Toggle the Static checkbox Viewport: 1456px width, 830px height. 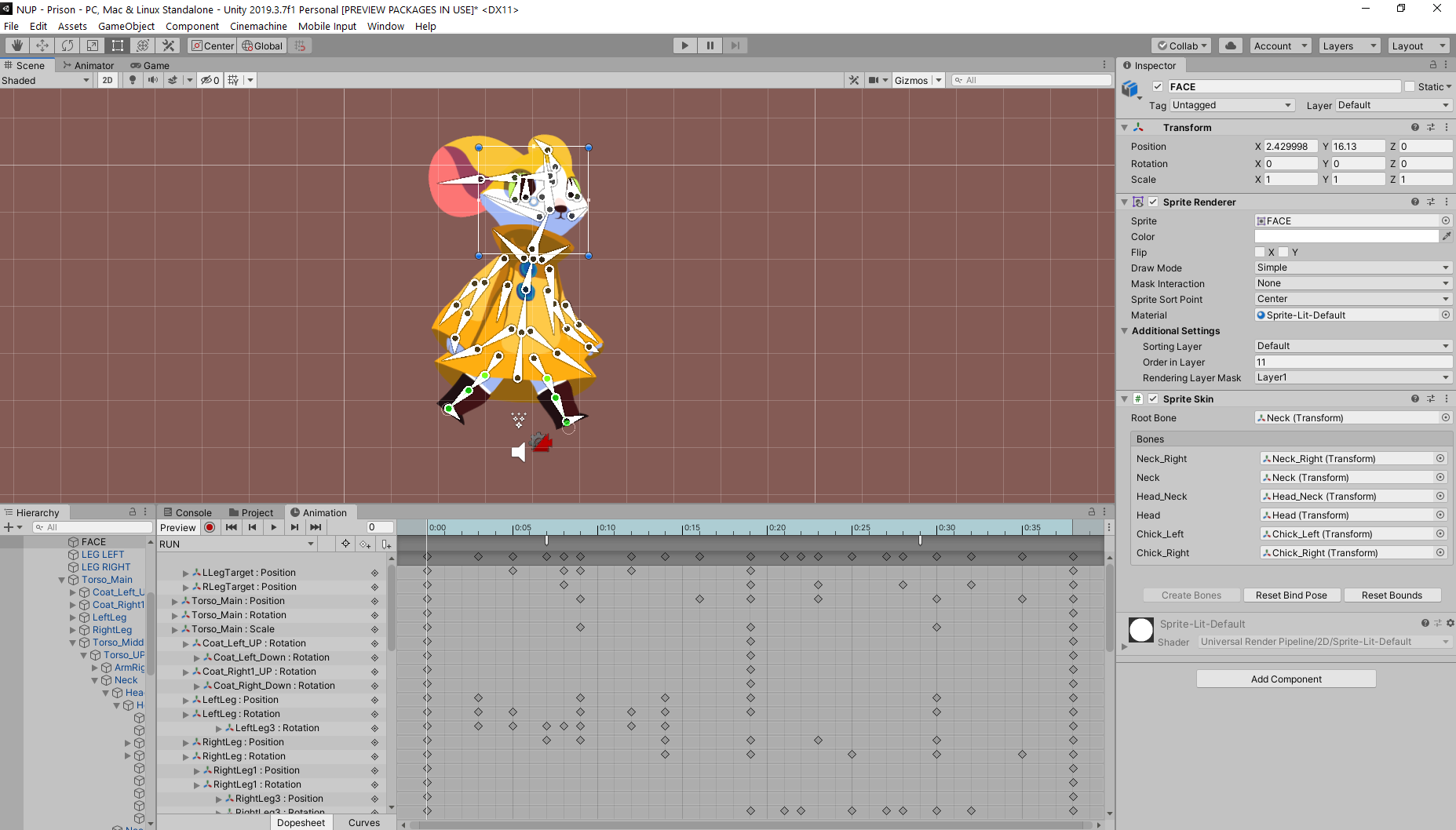[1410, 87]
